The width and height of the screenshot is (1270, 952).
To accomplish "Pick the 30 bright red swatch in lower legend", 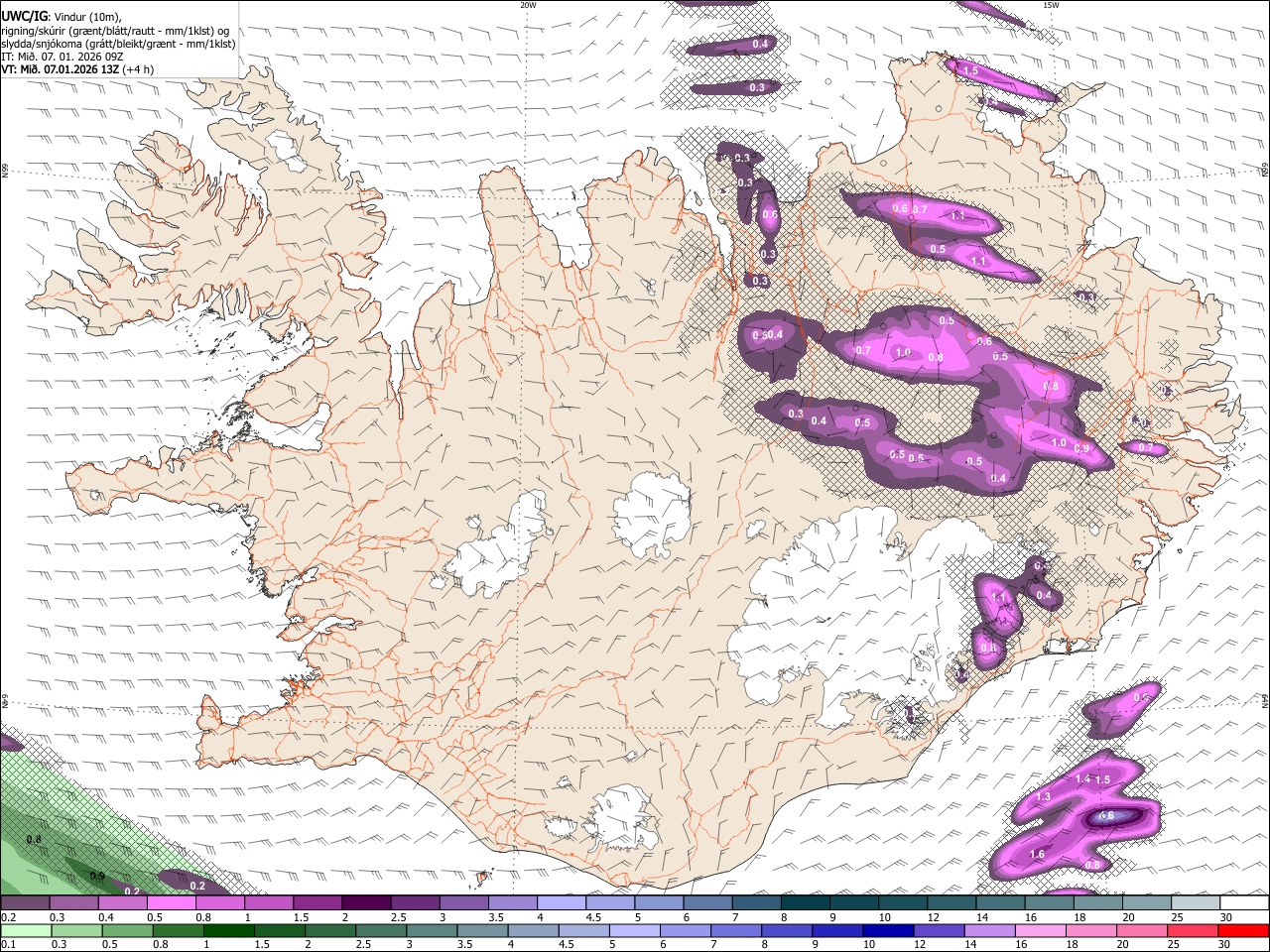I will 1244,930.
